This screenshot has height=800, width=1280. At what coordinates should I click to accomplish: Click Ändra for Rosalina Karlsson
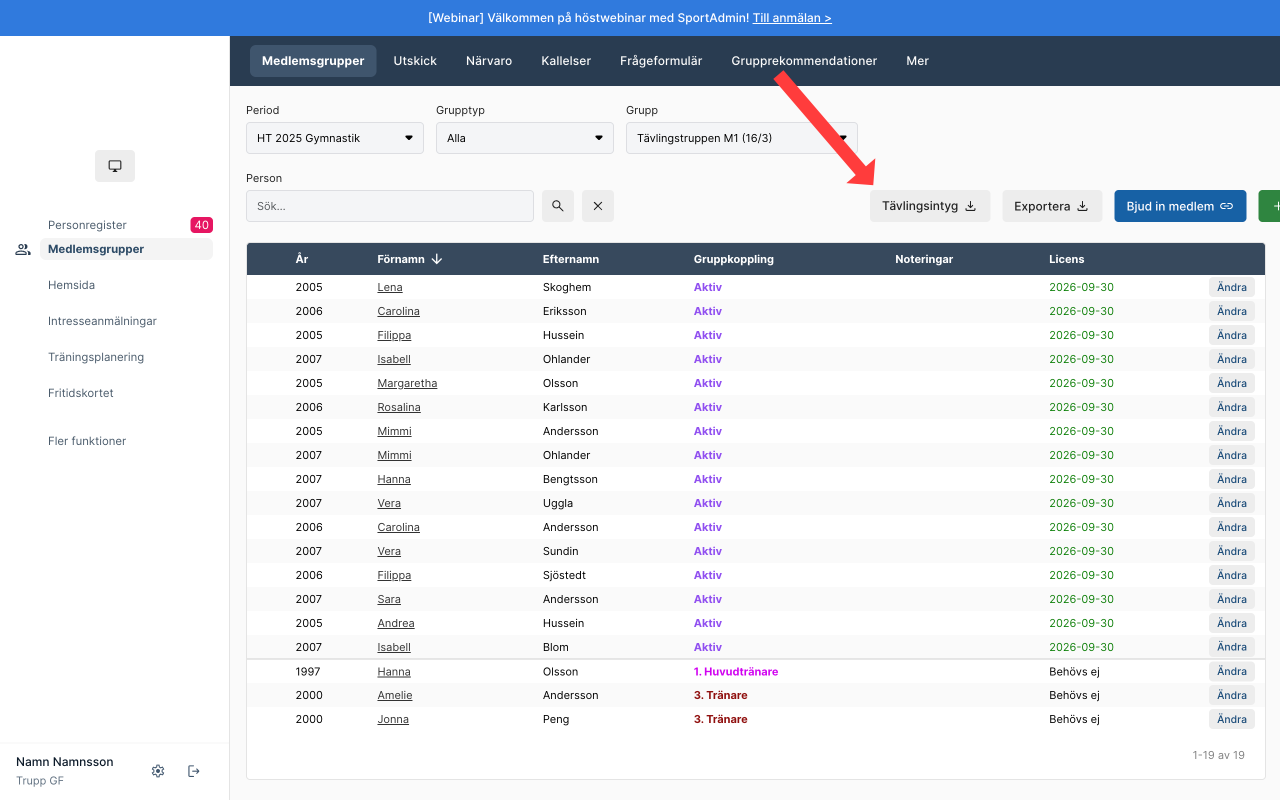tap(1232, 407)
